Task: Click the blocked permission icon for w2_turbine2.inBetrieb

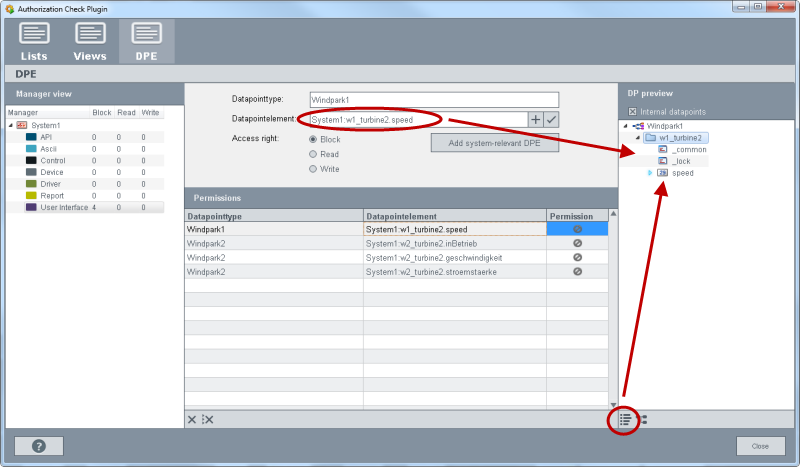Action: point(577,243)
